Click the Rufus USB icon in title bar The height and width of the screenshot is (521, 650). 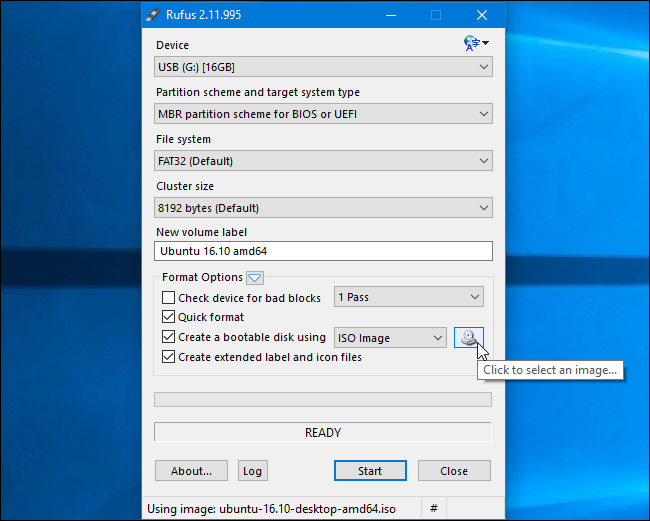click(x=153, y=15)
